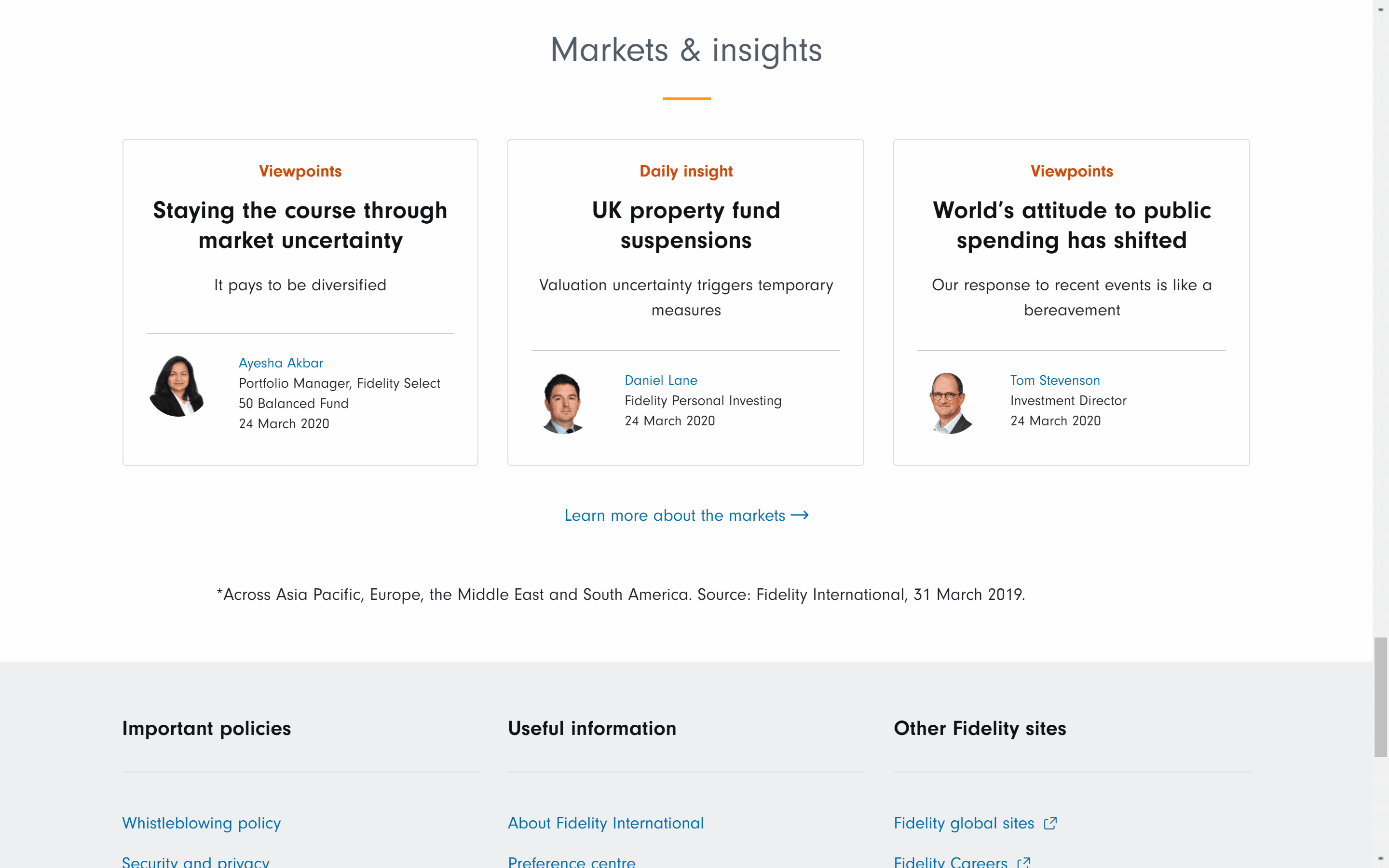Image resolution: width=1389 pixels, height=868 pixels.
Task: Click Learn more about the markets link
Action: tap(674, 515)
